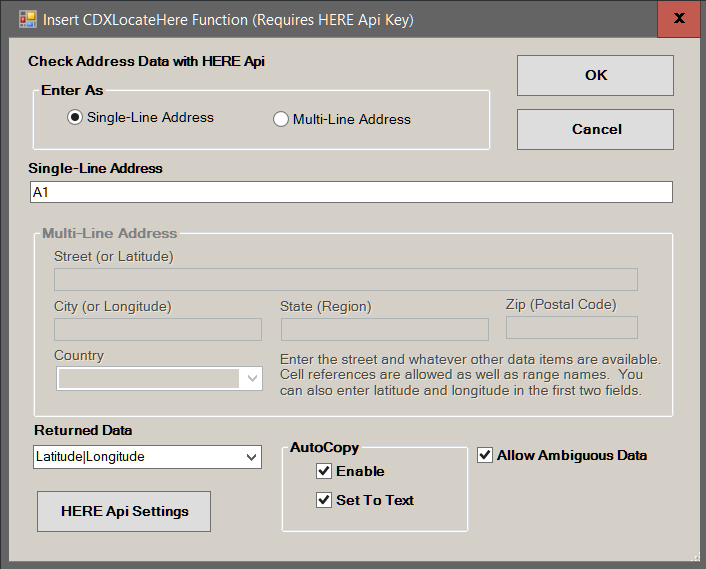
Task: Open the Country dropdown list
Action: pyautogui.click(x=252, y=379)
